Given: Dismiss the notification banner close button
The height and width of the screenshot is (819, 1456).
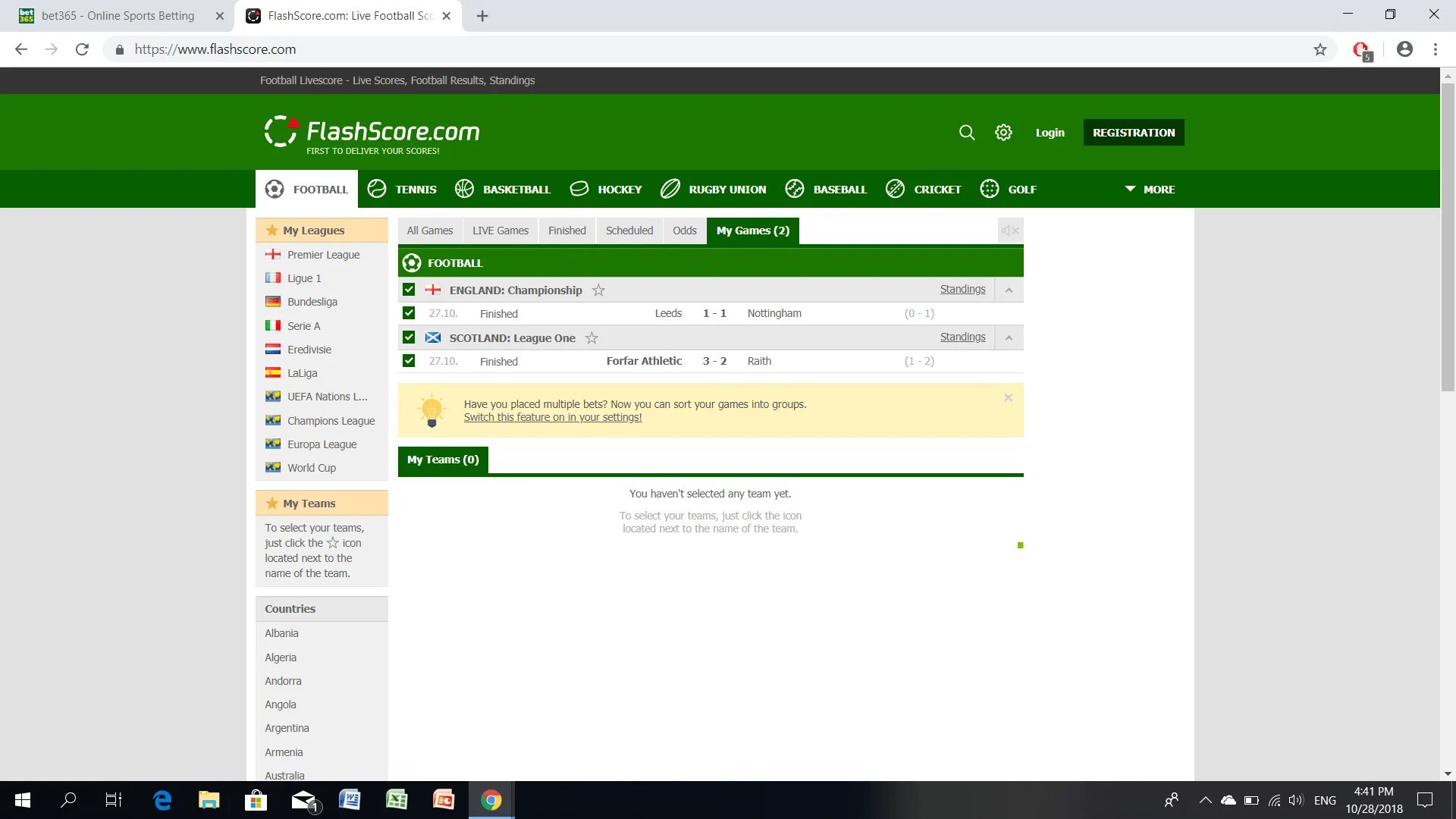Looking at the screenshot, I should [x=1009, y=398].
